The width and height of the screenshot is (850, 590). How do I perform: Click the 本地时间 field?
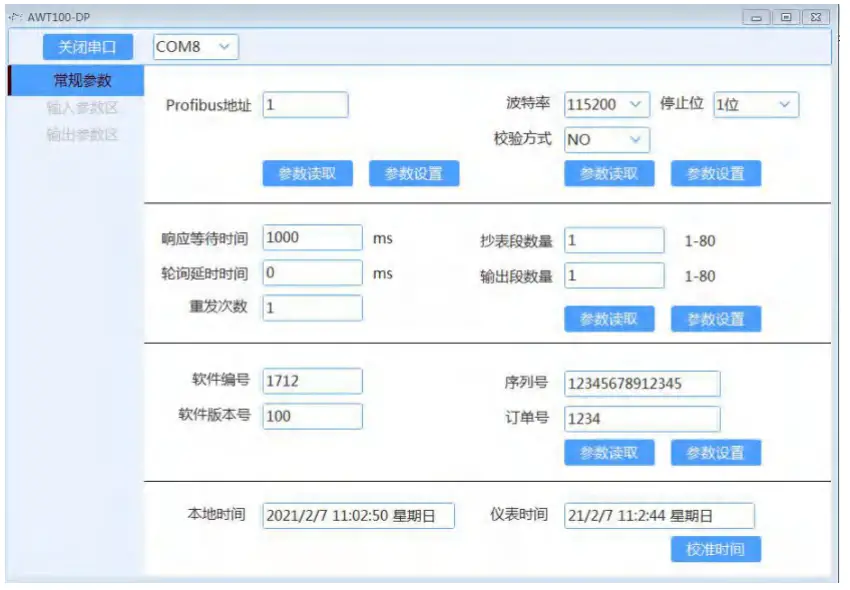click(358, 516)
